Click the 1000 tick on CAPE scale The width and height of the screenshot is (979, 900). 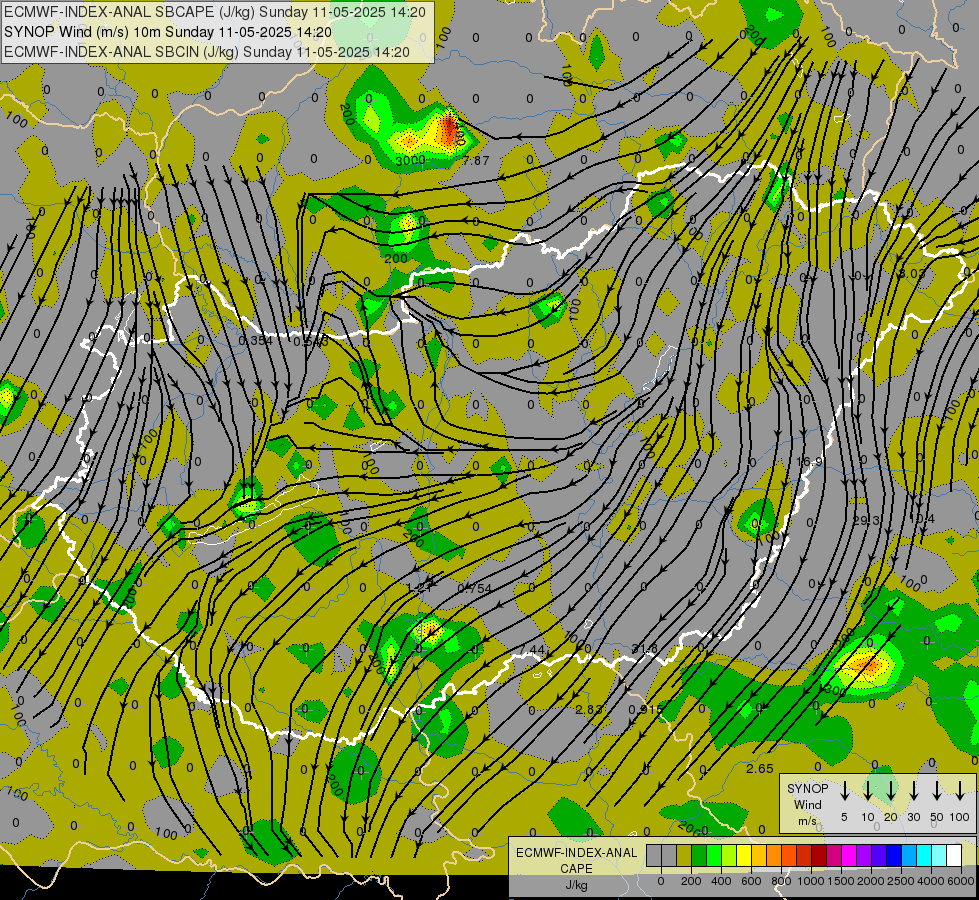[x=811, y=881]
